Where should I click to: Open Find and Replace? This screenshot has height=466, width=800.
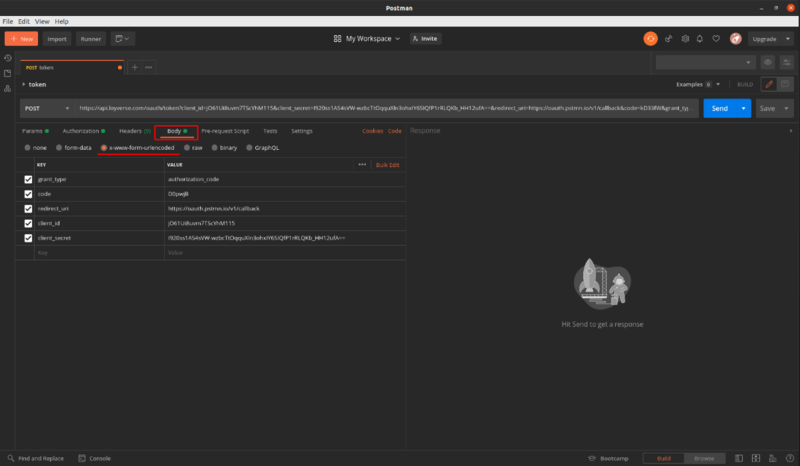pyautogui.click(x=35, y=458)
